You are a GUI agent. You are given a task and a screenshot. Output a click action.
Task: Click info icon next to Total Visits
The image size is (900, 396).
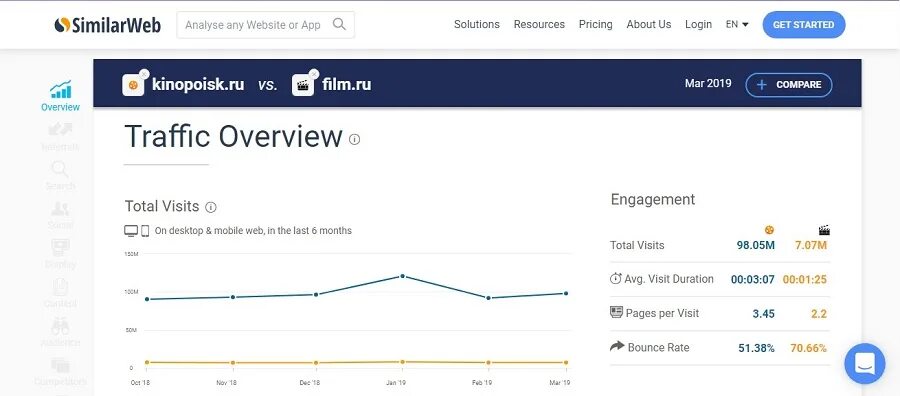211,207
